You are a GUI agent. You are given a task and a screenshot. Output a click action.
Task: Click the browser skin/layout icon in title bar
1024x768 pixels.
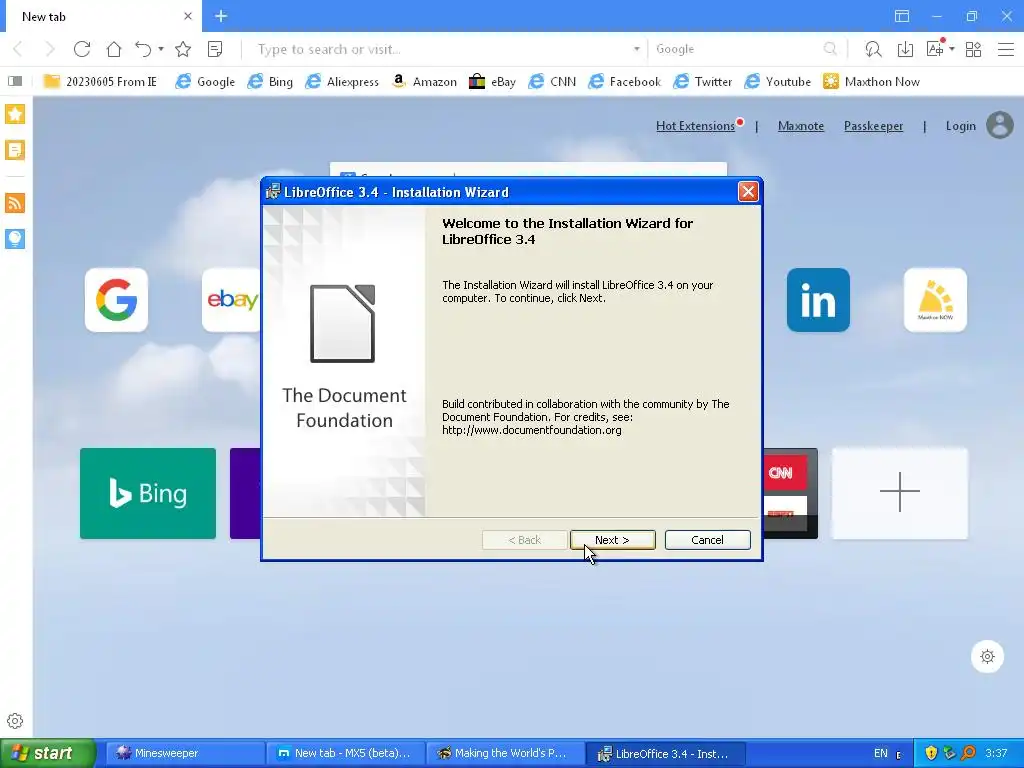coord(902,16)
